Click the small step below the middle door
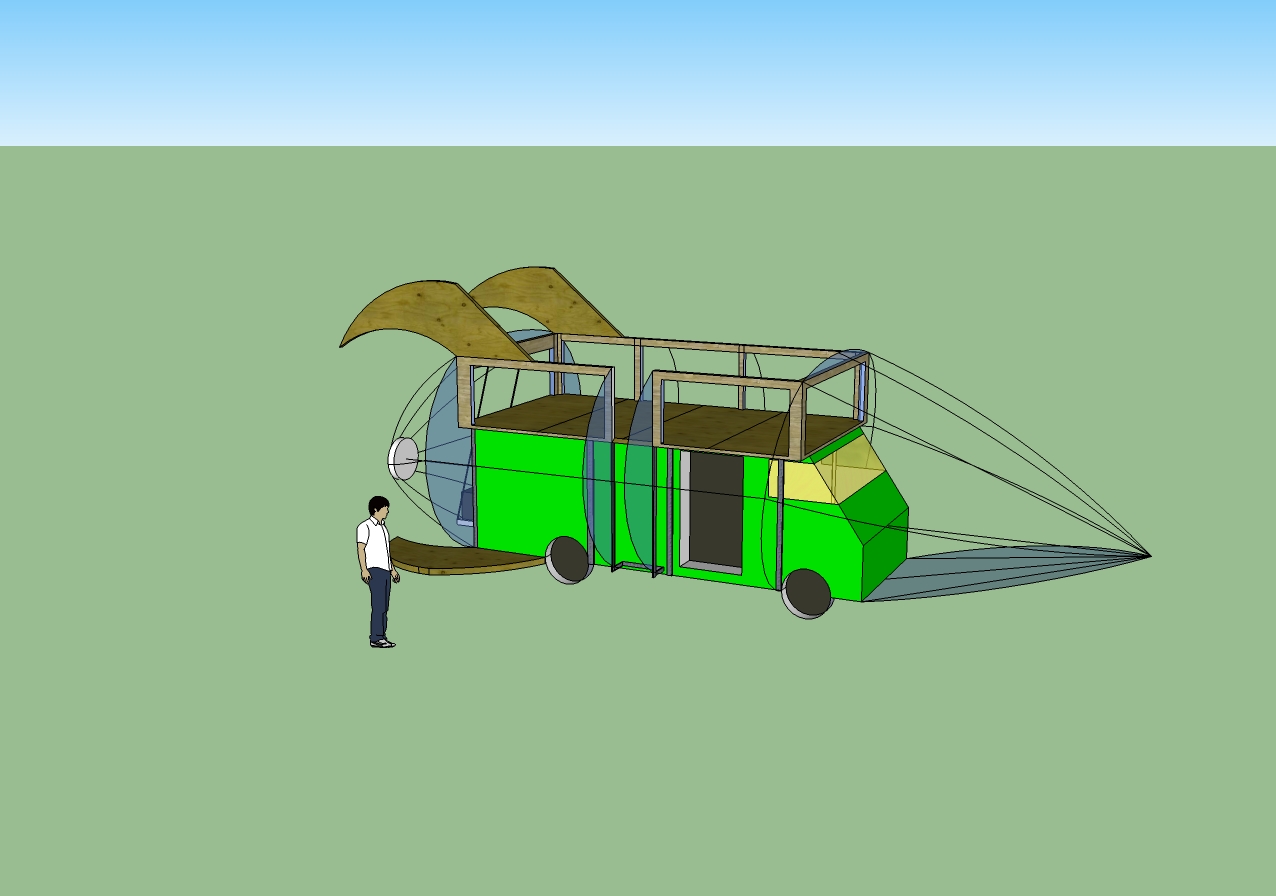This screenshot has height=896, width=1276. 636,569
